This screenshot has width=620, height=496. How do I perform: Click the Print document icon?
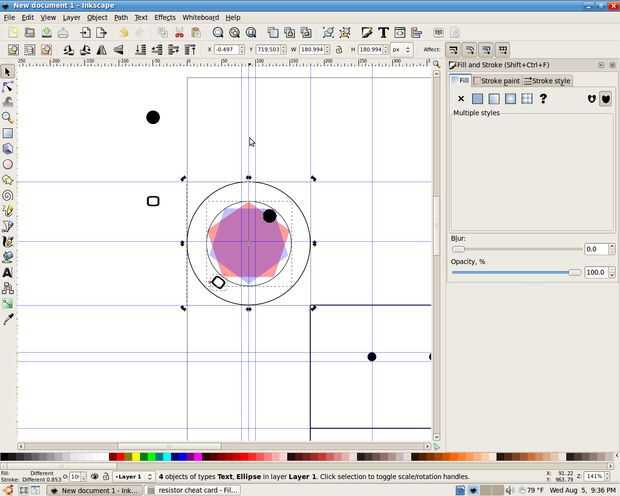pyautogui.click(x=63, y=33)
